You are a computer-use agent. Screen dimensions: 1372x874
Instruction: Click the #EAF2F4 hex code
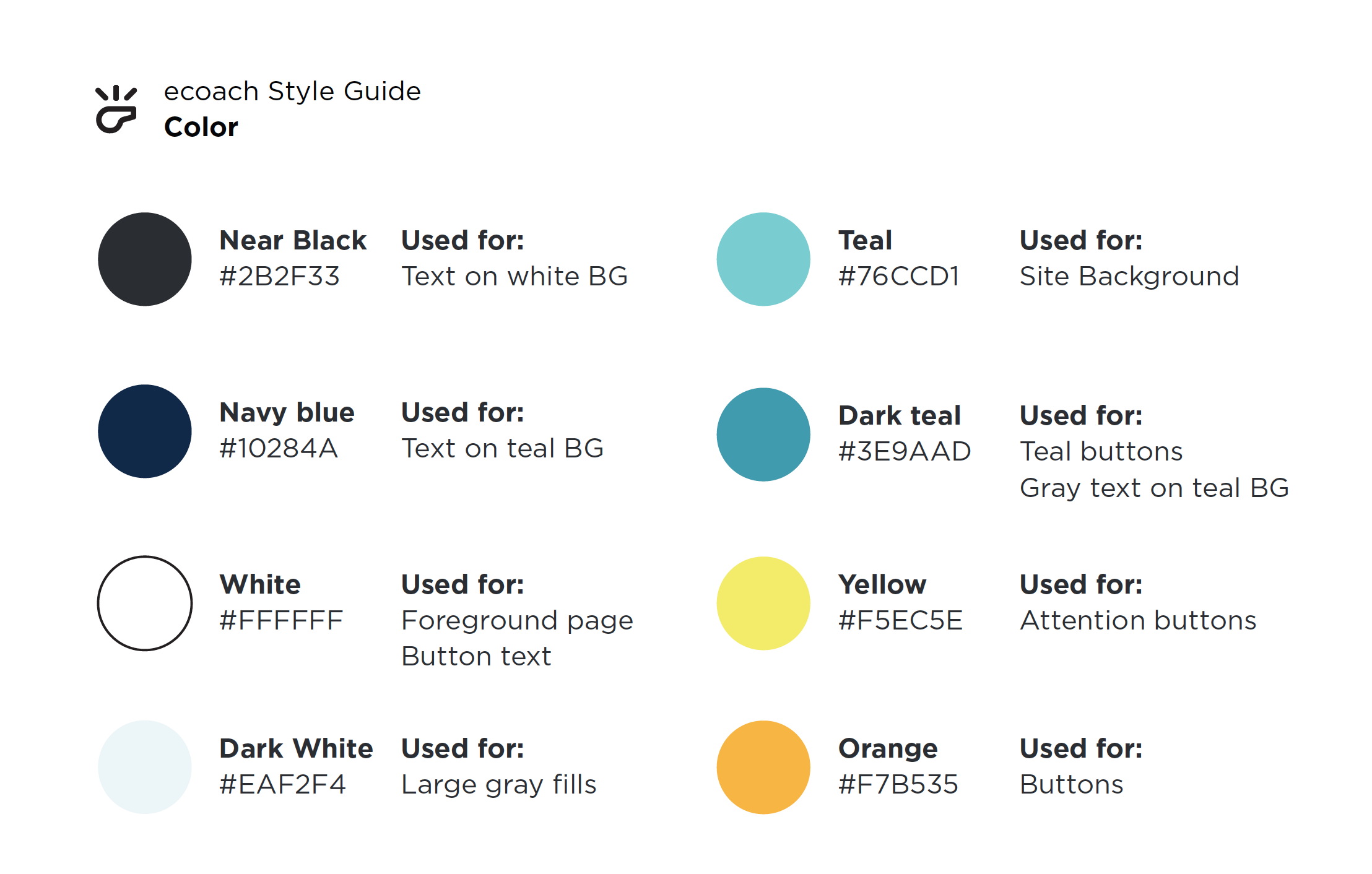pos(282,784)
